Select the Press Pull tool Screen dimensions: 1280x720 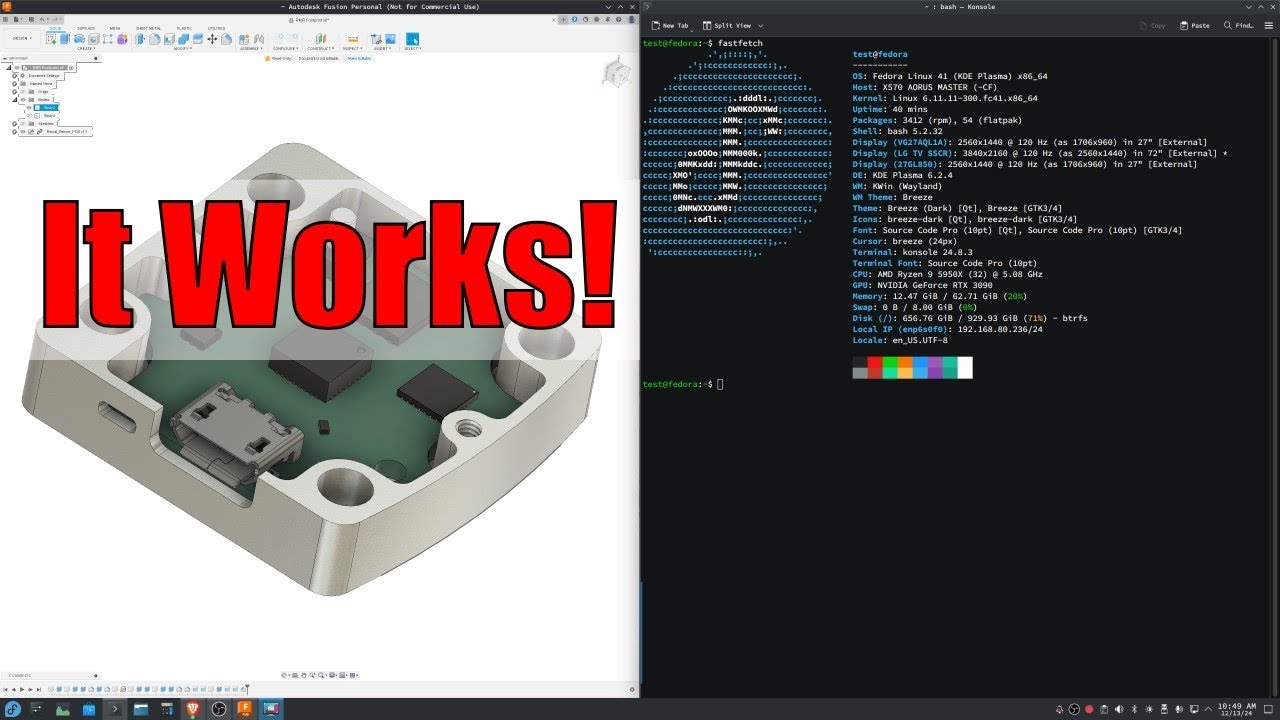(x=139, y=39)
